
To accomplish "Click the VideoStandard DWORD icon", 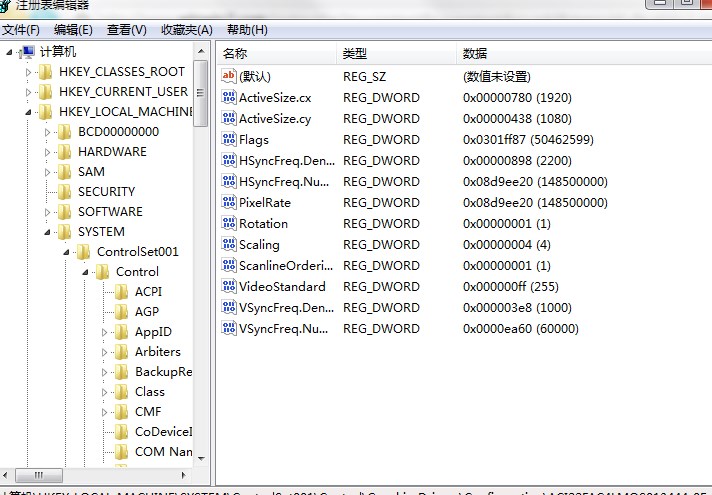I will click(x=229, y=287).
